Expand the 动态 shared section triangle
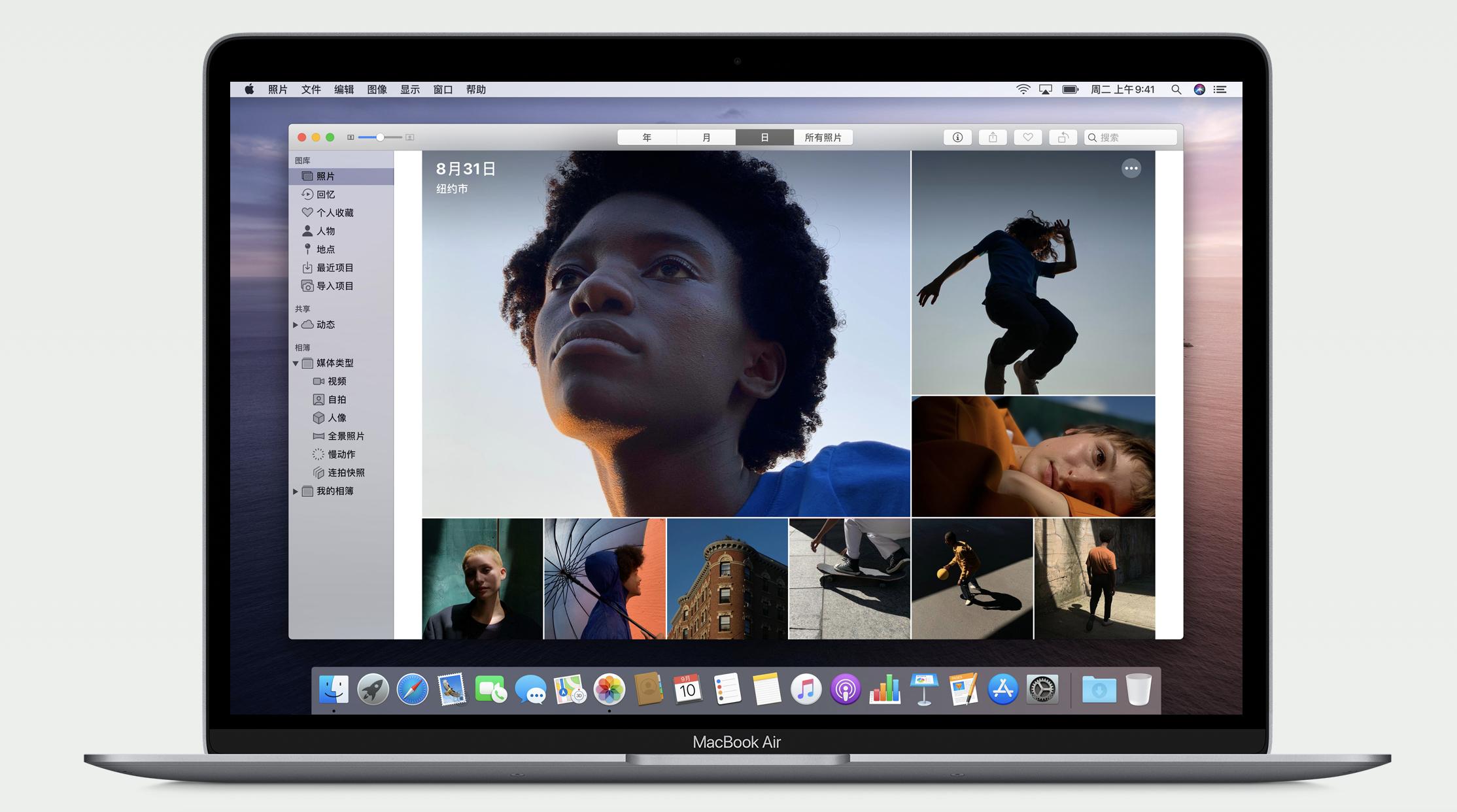This screenshot has height=812, width=1457. coord(296,325)
